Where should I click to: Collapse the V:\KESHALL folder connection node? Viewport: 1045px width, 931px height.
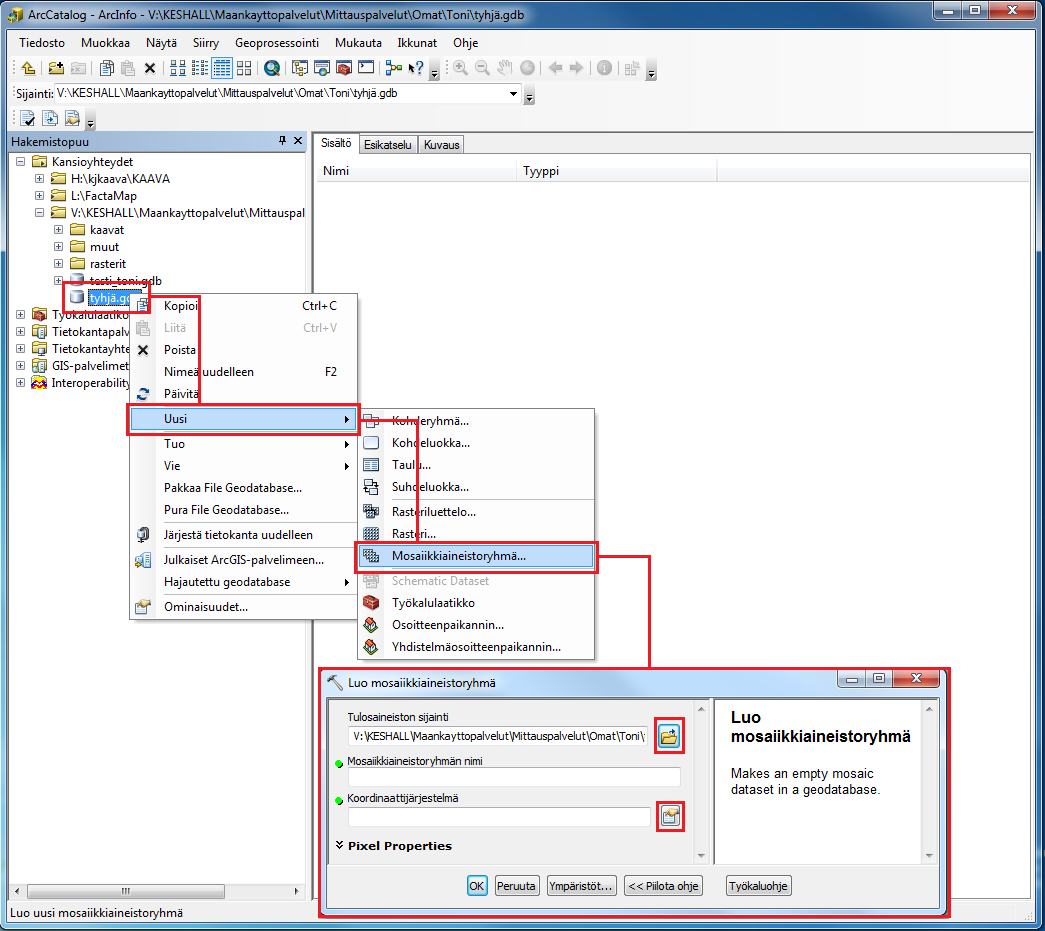coord(39,213)
